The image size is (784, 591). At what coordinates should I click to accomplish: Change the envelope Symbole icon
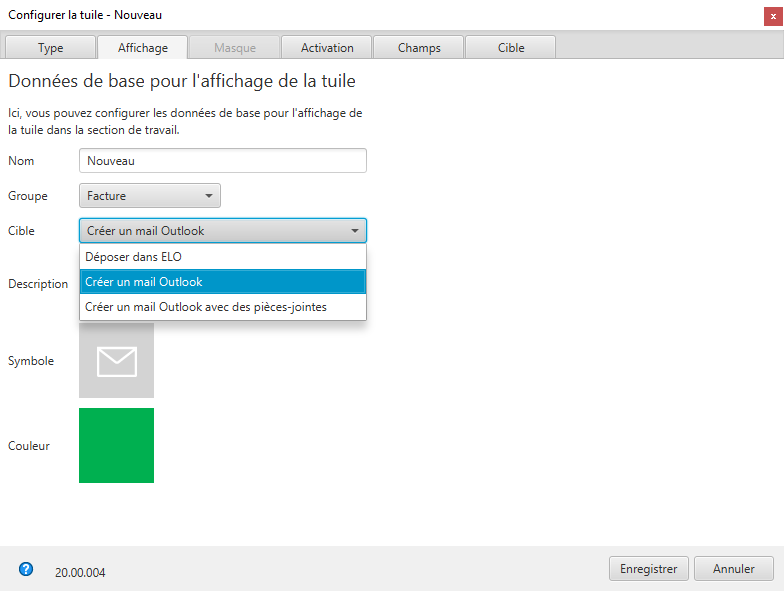[x=116, y=360]
